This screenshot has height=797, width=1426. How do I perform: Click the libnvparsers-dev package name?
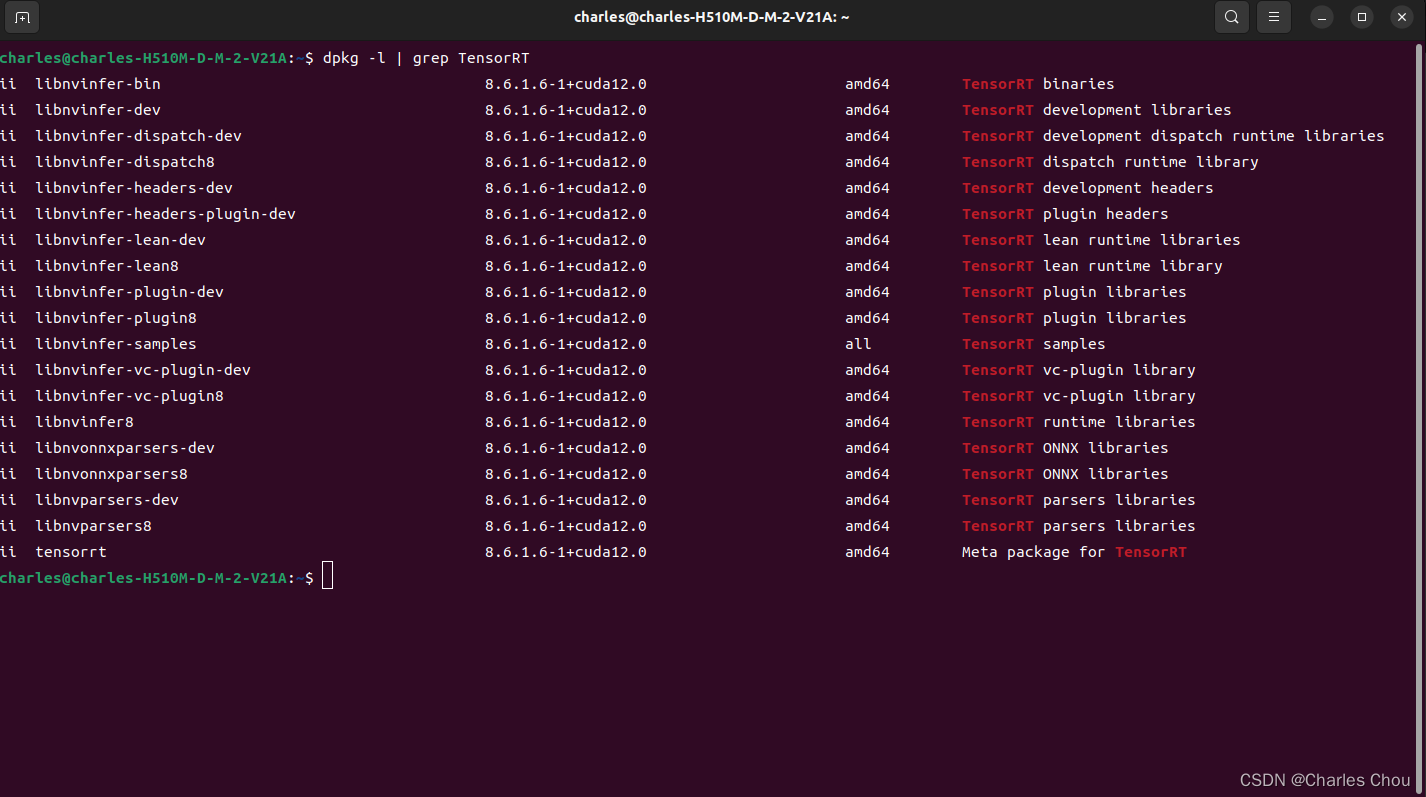107,500
